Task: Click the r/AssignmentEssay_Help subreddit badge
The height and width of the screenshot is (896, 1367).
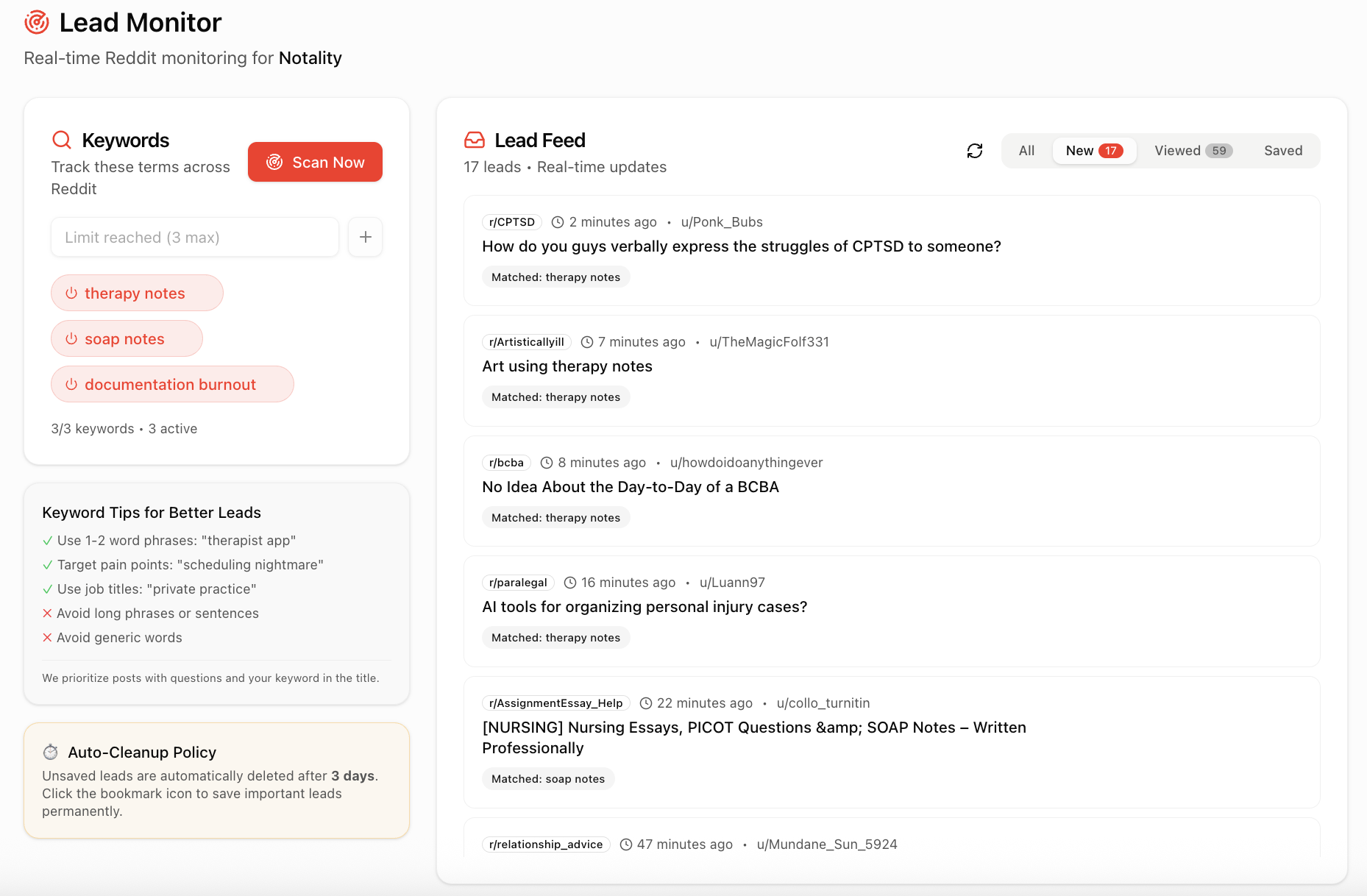Action: [555, 703]
